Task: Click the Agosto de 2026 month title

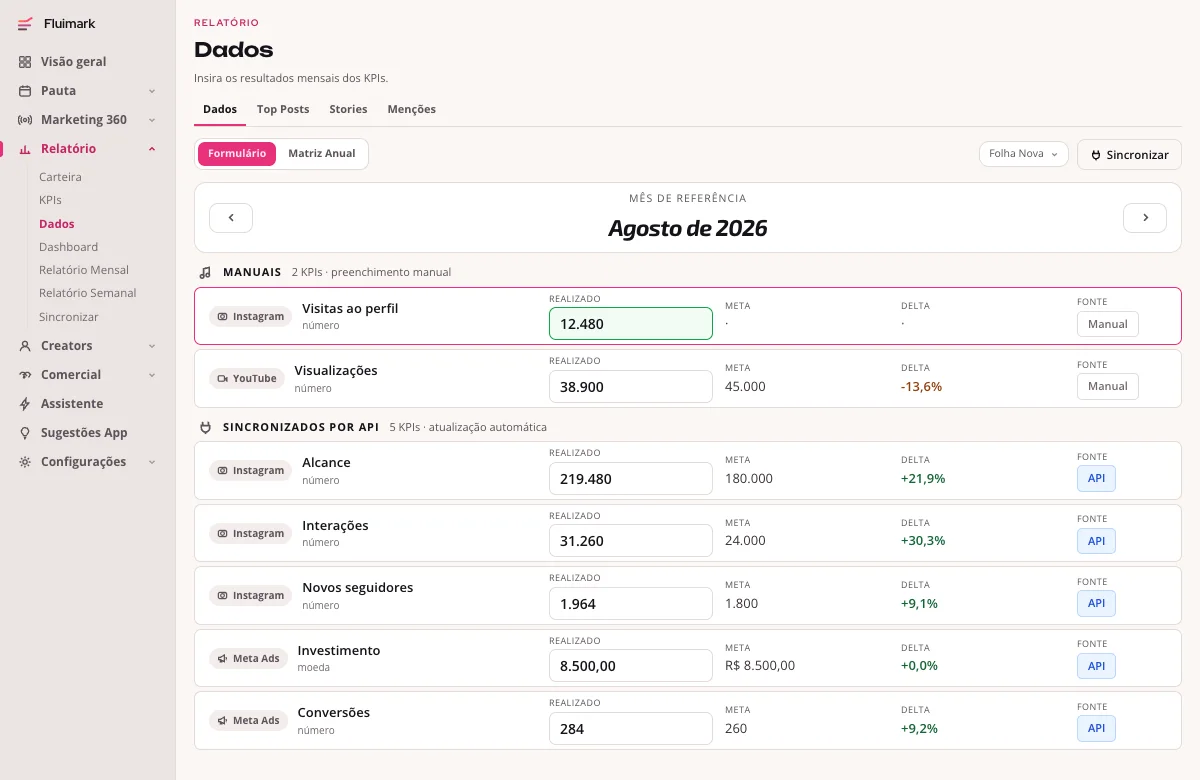Action: coord(688,228)
